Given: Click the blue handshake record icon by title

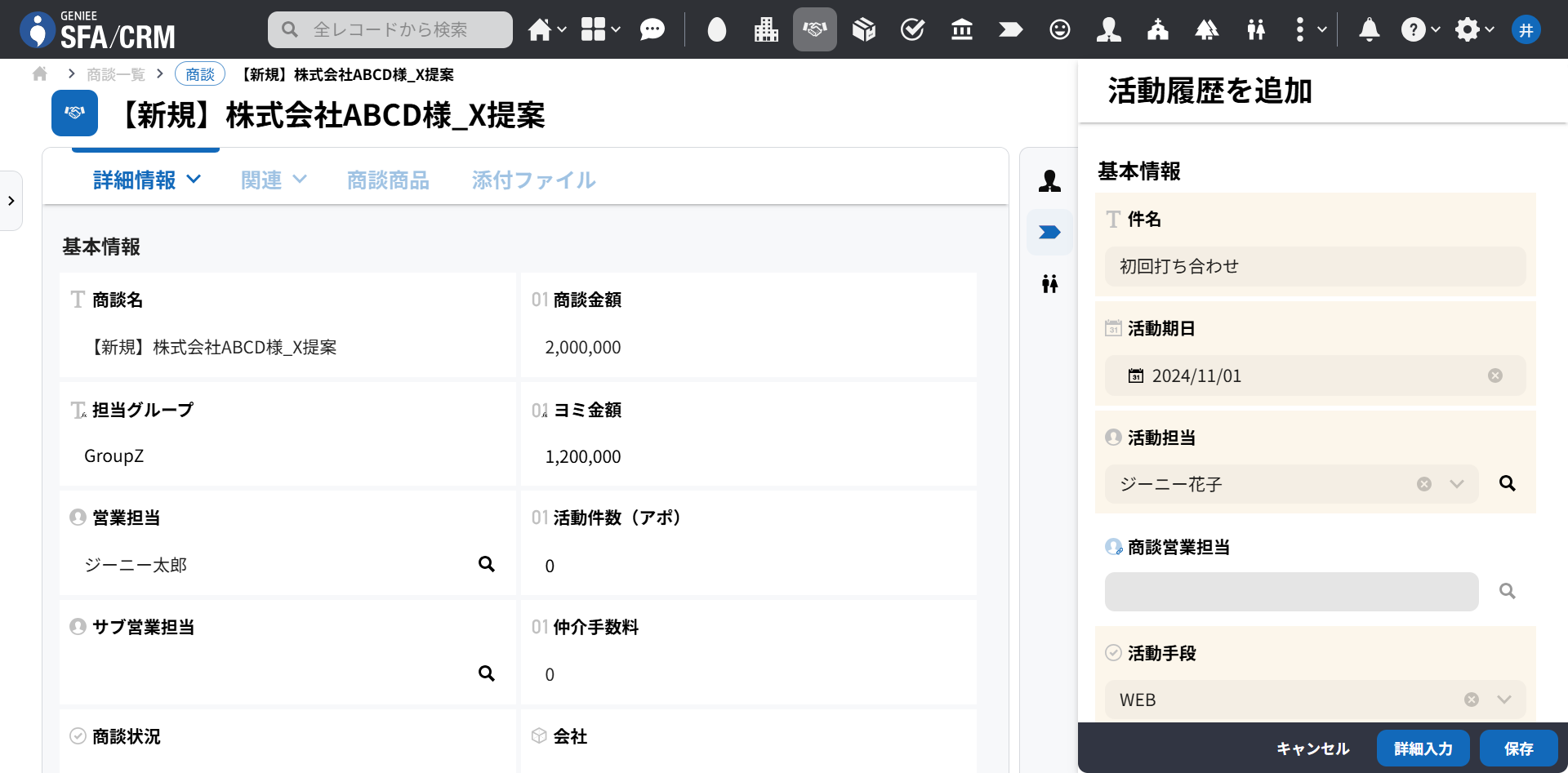Looking at the screenshot, I should pyautogui.click(x=74, y=113).
